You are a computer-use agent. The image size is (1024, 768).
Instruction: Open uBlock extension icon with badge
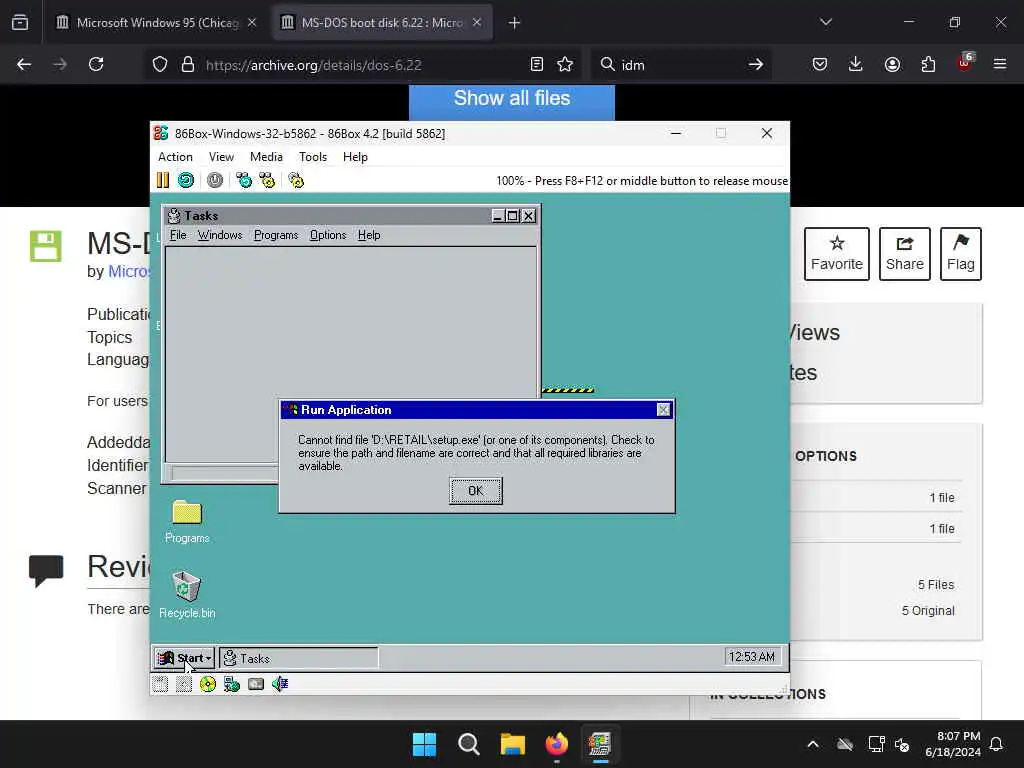click(965, 63)
